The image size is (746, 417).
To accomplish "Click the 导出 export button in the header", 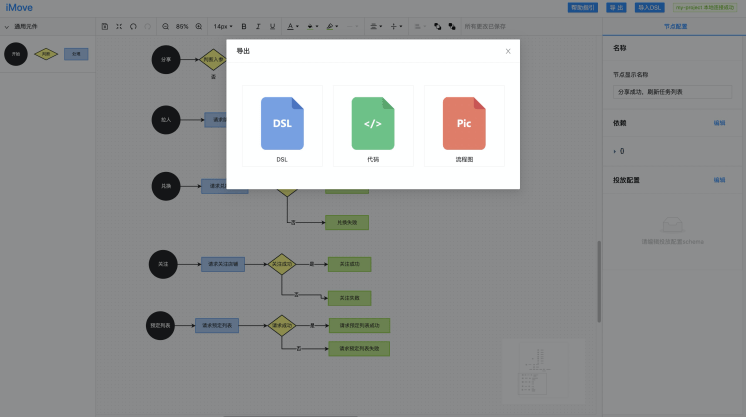I will (616, 8).
